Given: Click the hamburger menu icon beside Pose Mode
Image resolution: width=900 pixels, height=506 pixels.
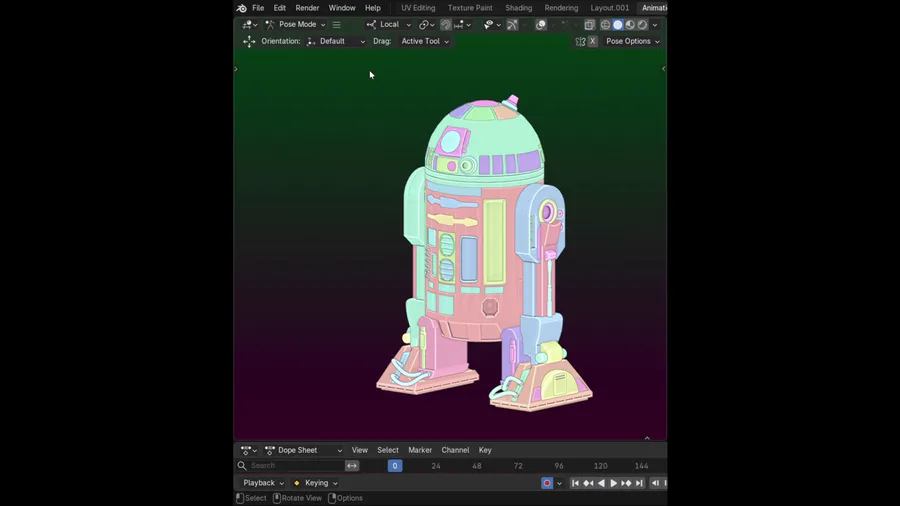Looking at the screenshot, I should click(337, 25).
